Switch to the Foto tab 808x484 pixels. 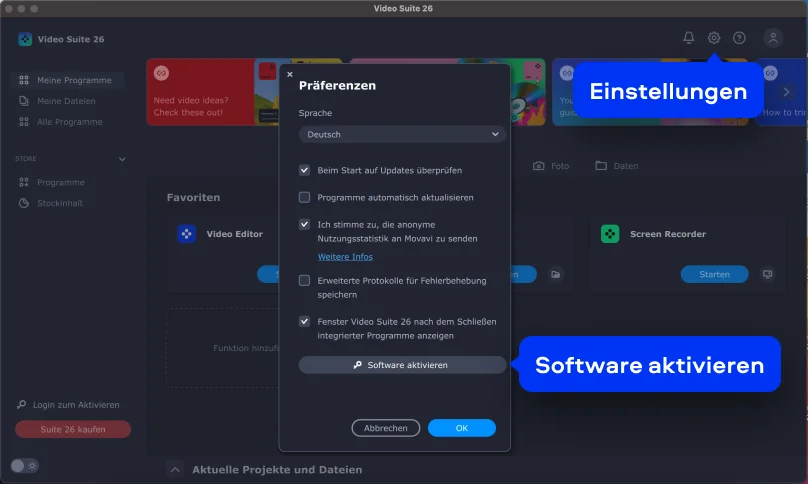coord(551,166)
